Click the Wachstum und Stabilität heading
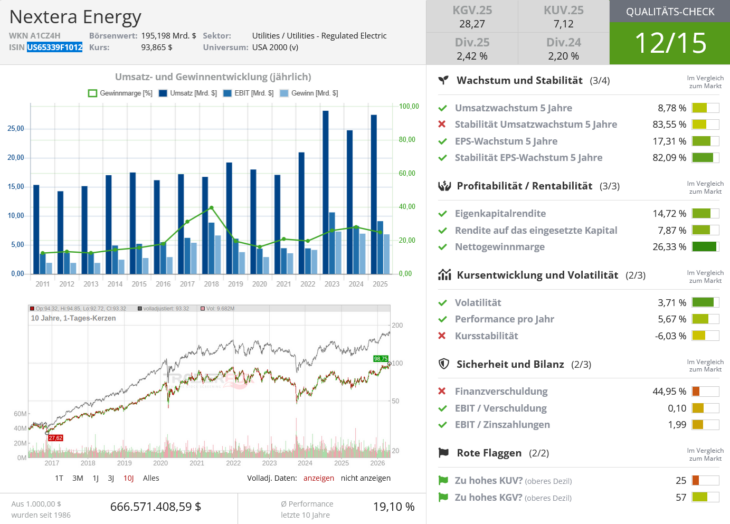The image size is (730, 524). 519,81
